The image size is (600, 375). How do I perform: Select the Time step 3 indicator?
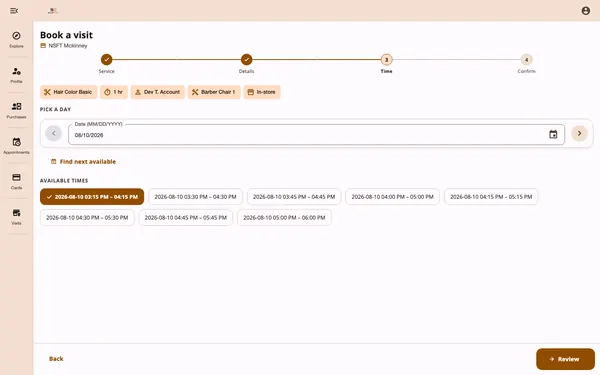coord(386,60)
